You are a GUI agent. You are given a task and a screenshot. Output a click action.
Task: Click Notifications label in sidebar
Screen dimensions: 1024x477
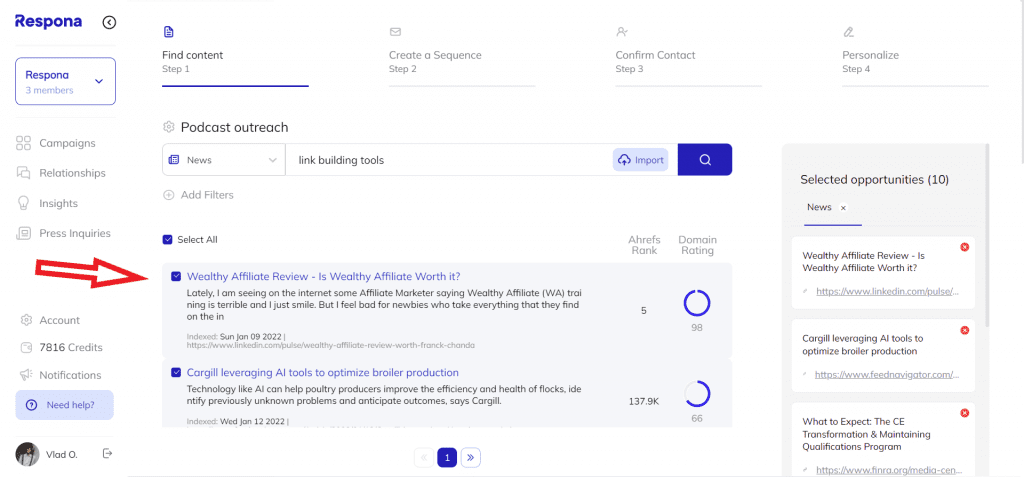point(70,375)
